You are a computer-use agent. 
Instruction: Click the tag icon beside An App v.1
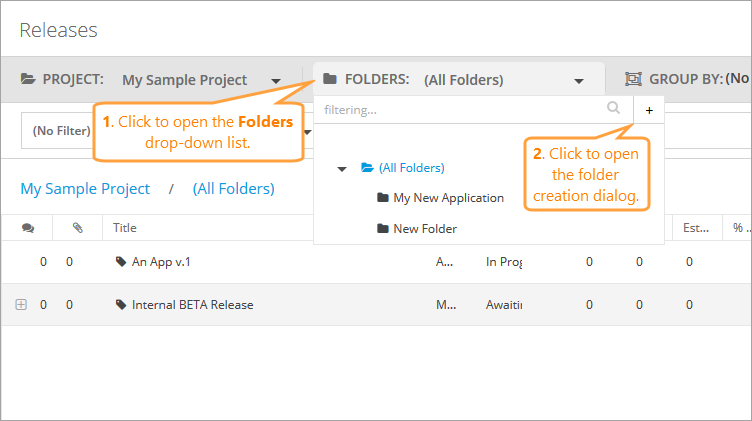click(x=121, y=262)
